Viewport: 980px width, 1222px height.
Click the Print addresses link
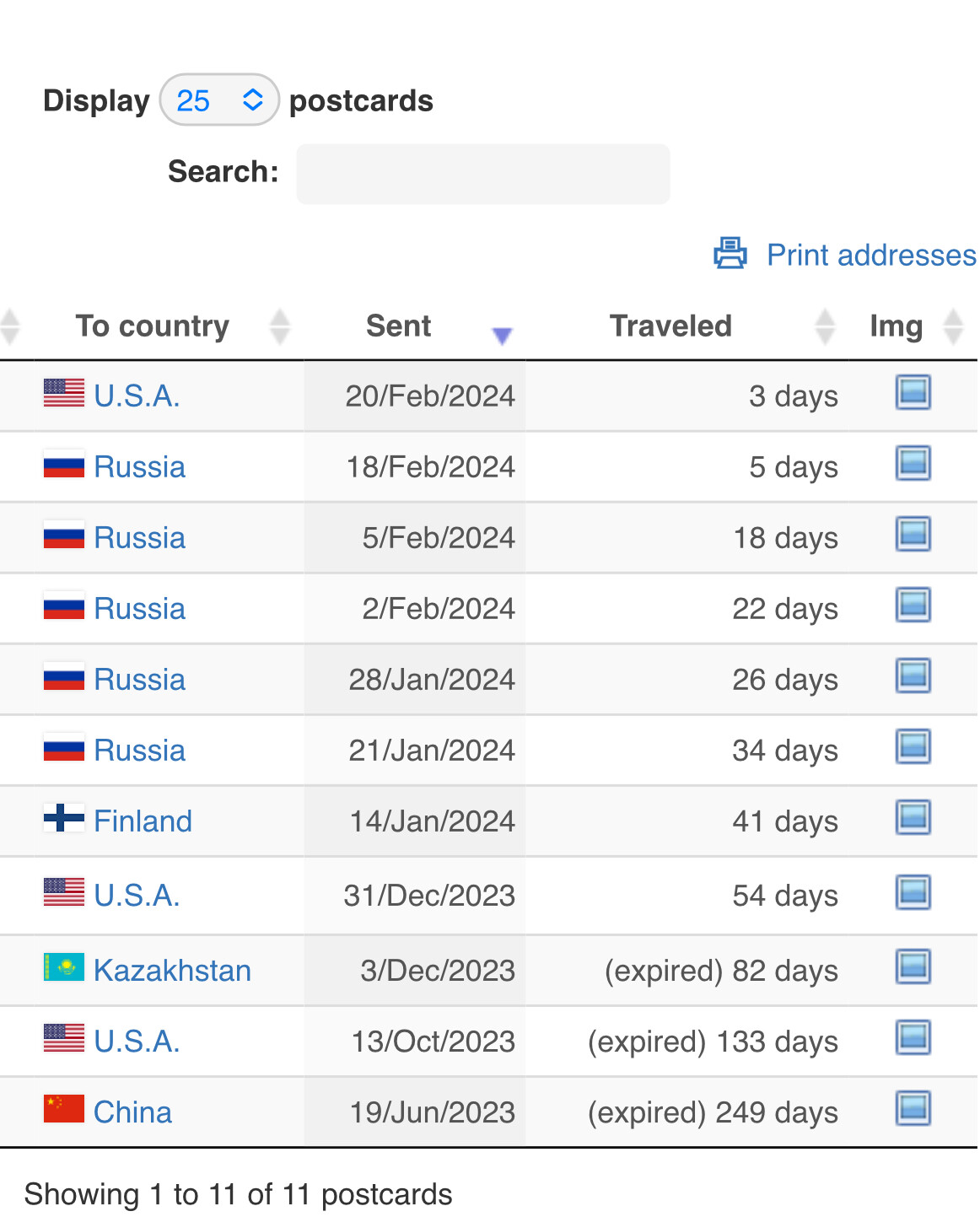click(x=871, y=255)
